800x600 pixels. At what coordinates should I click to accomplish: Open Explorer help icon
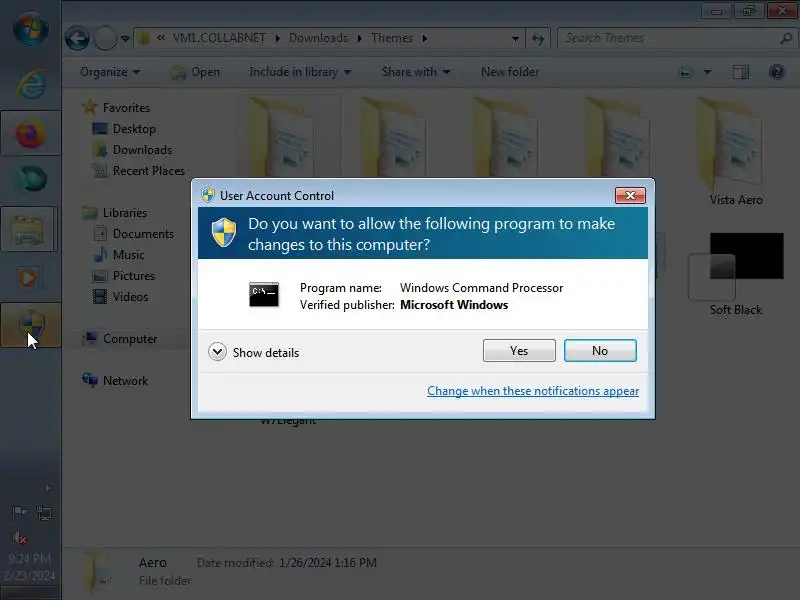pos(777,72)
